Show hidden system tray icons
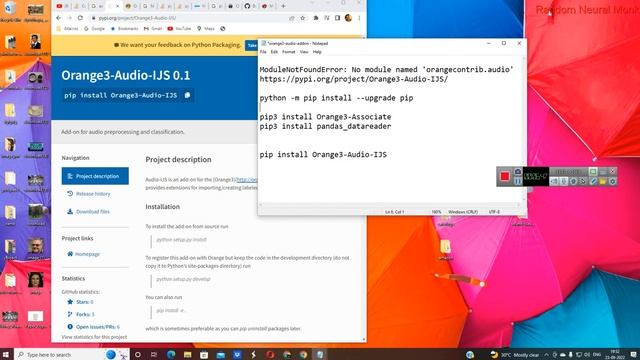The width and height of the screenshot is (640, 360). pyautogui.click(x=546, y=354)
